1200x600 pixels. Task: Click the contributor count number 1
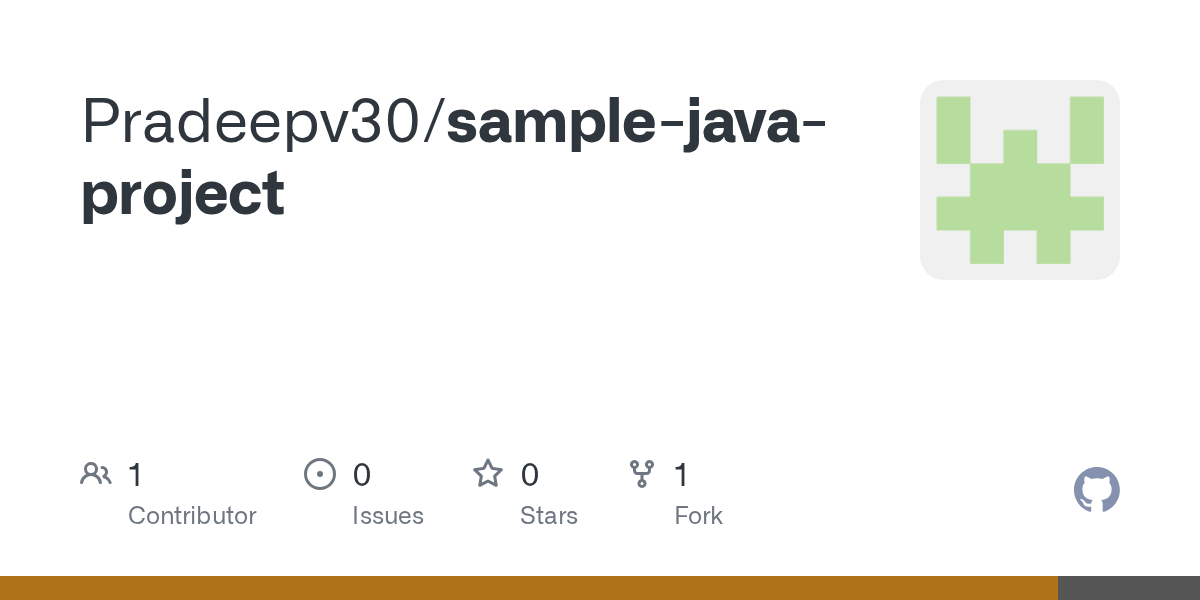[136, 475]
